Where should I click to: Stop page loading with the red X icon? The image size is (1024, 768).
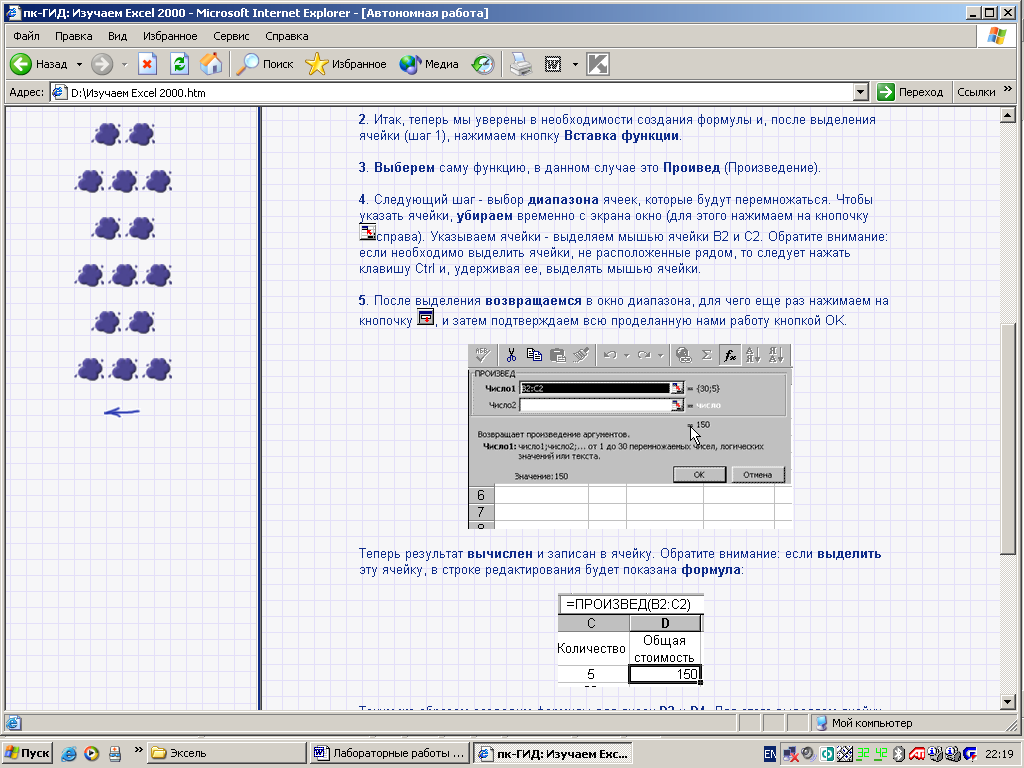[x=148, y=64]
